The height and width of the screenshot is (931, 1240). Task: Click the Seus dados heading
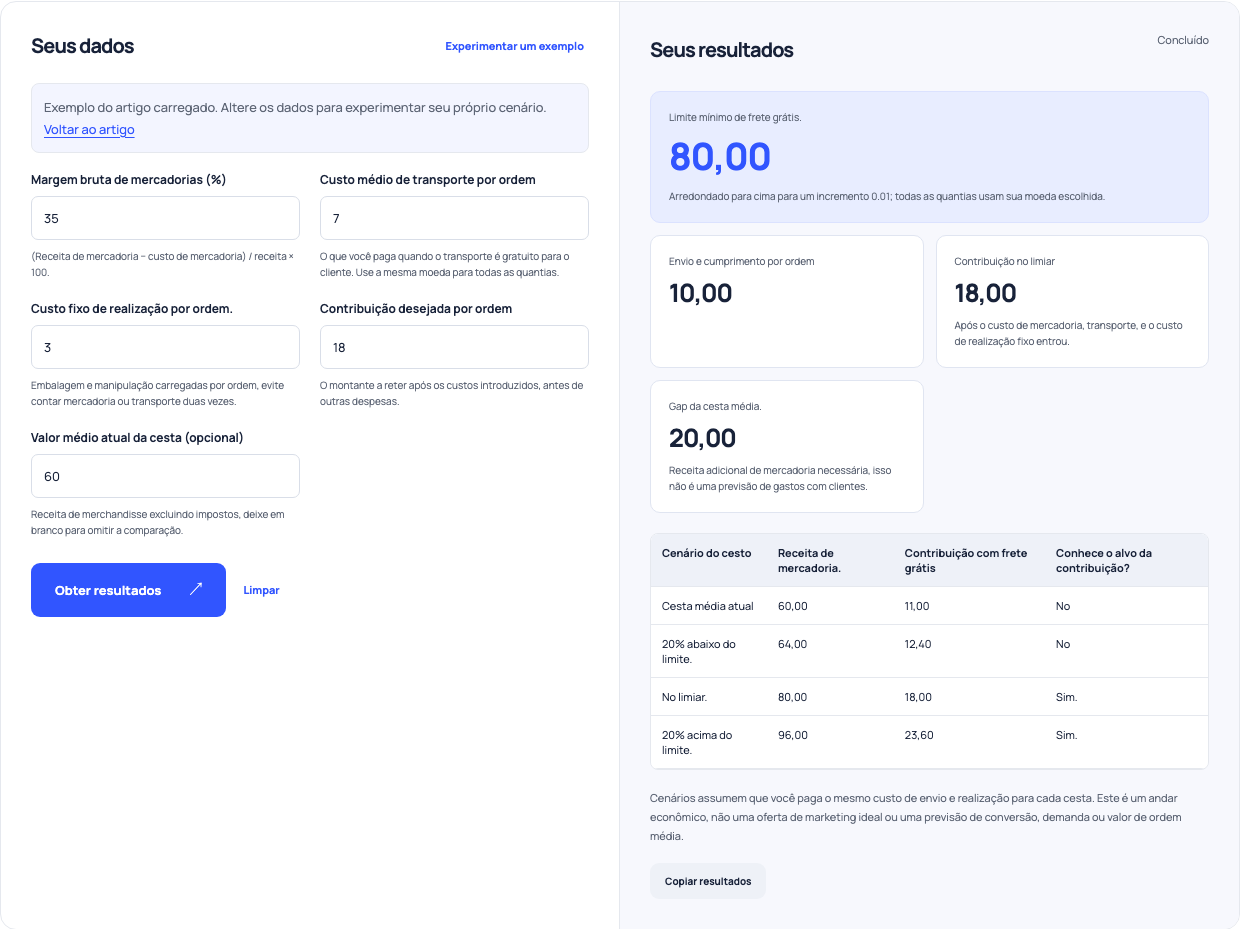[82, 46]
